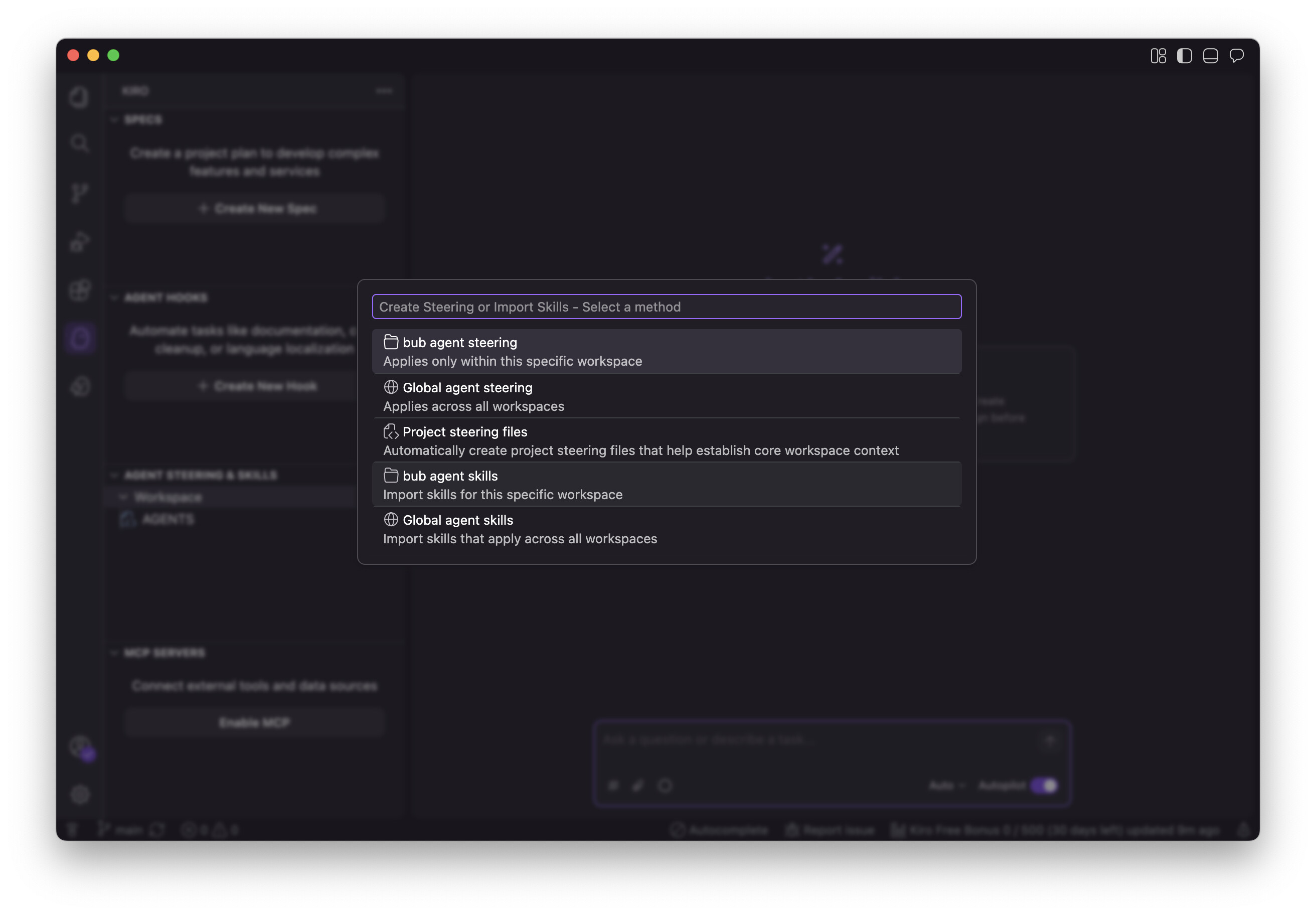The height and width of the screenshot is (915, 1316).
Task: Open the Source Control view in the activity bar
Action: pos(80,193)
